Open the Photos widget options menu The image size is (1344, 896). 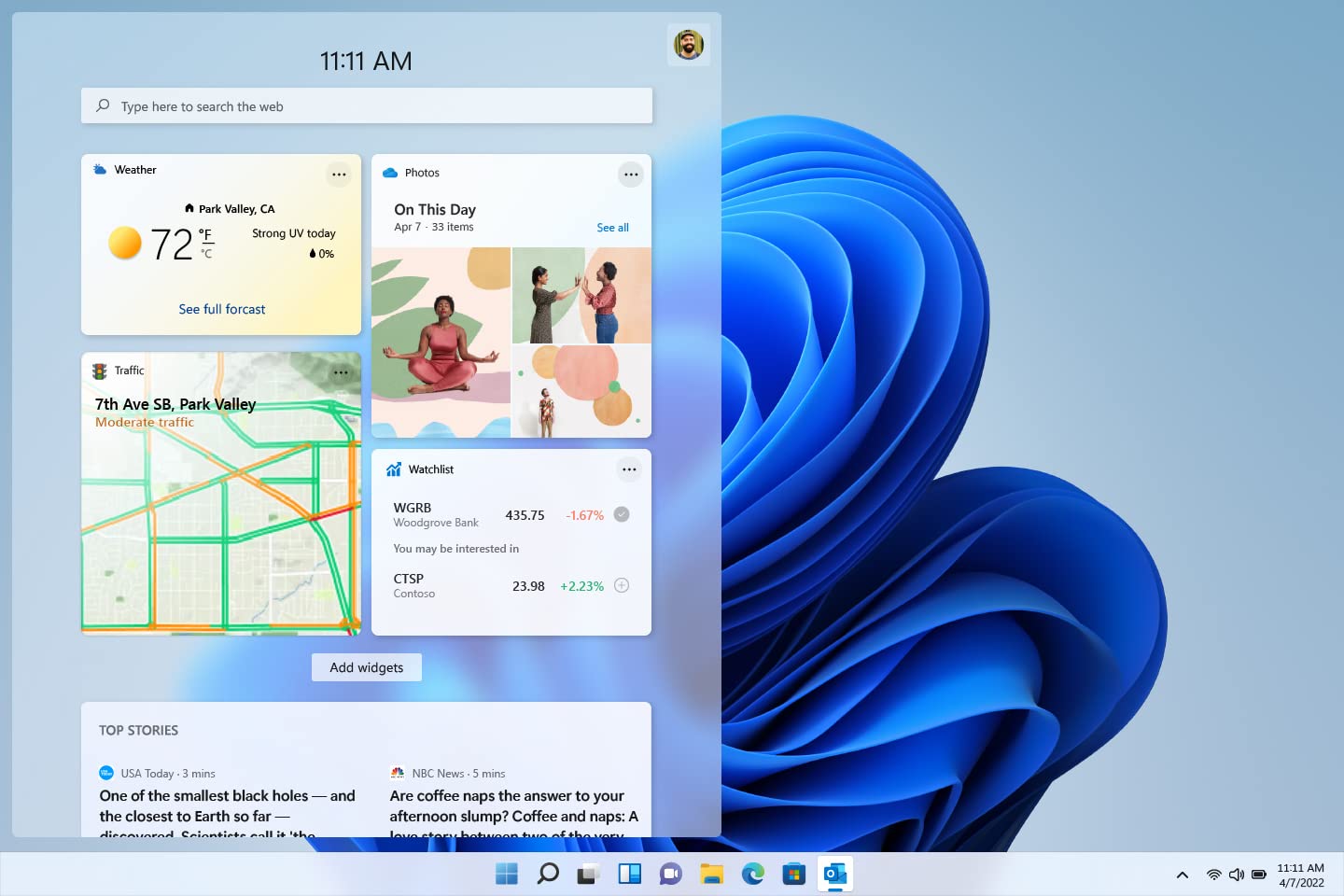click(630, 174)
